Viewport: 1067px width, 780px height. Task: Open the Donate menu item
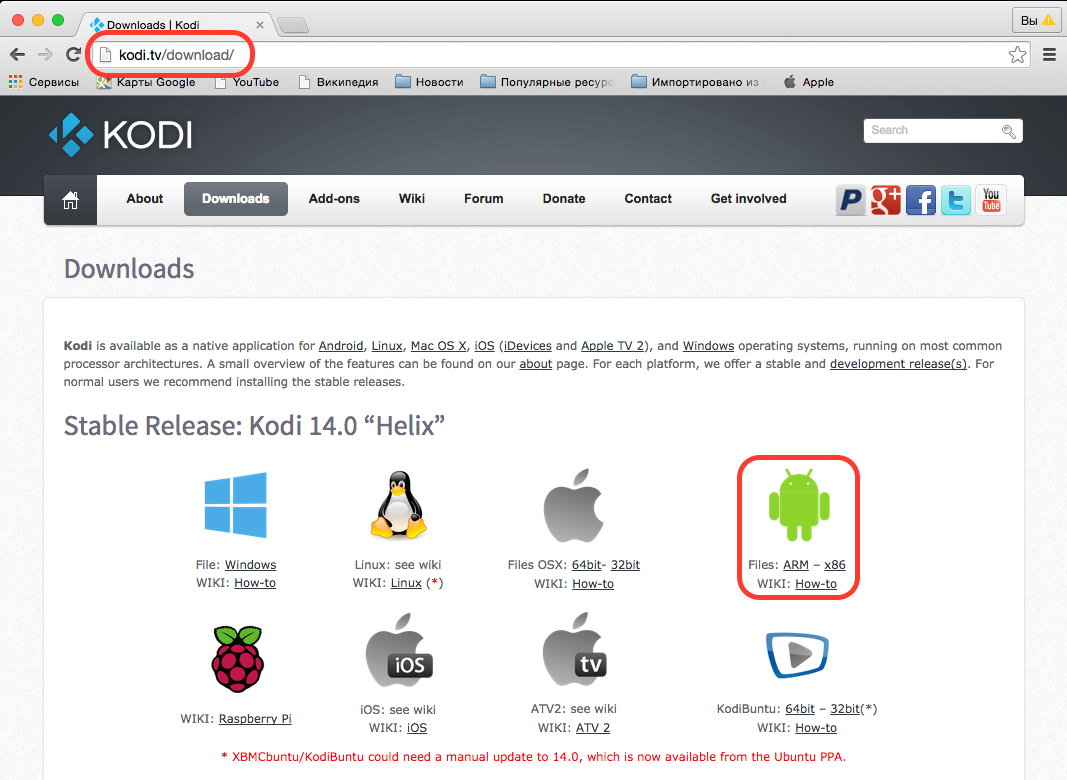[564, 199]
